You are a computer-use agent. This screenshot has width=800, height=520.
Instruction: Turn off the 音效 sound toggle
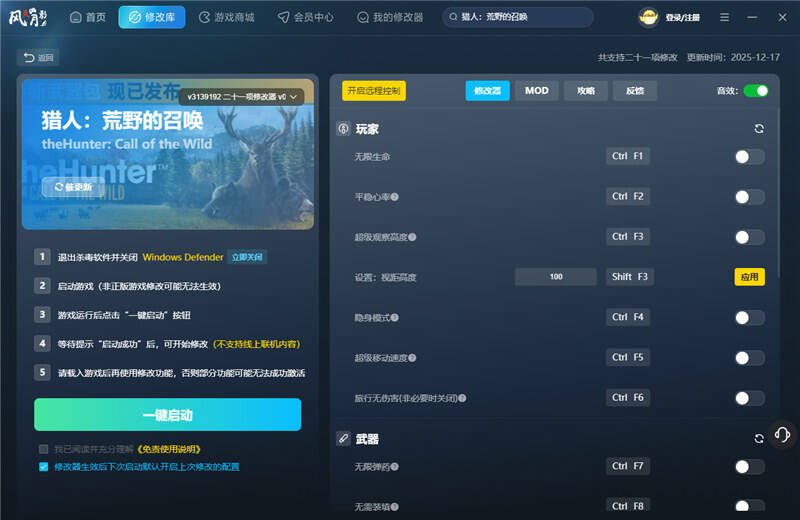coord(756,91)
